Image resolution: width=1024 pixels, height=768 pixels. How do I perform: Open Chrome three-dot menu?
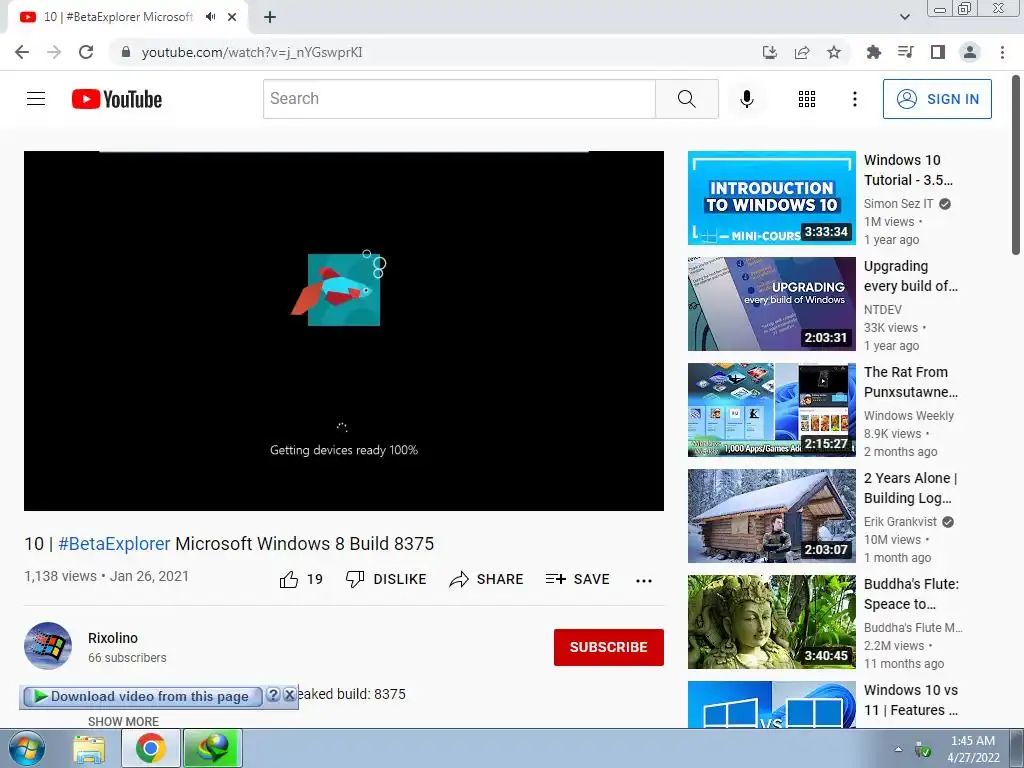pos(1002,52)
